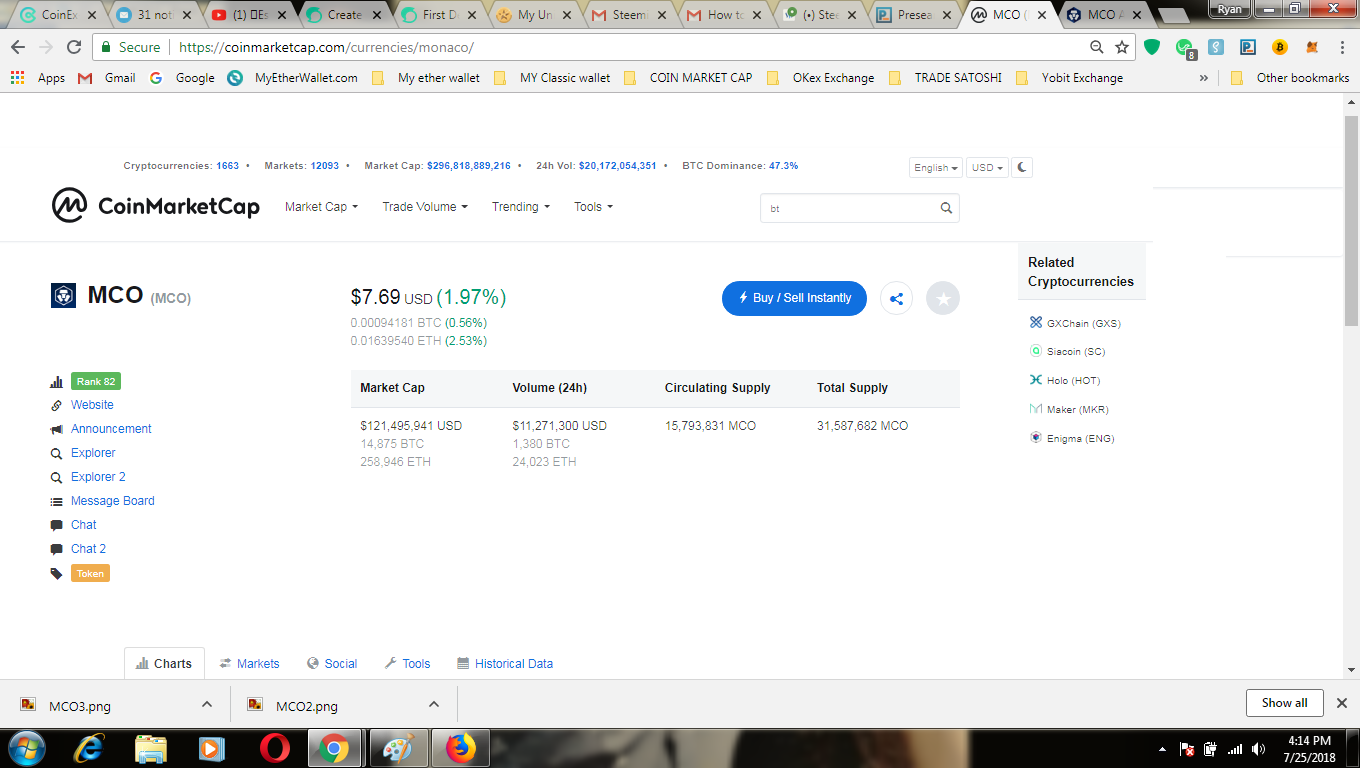Open the Chrome menu three dots
The height and width of the screenshot is (768, 1360).
pos(1341,47)
